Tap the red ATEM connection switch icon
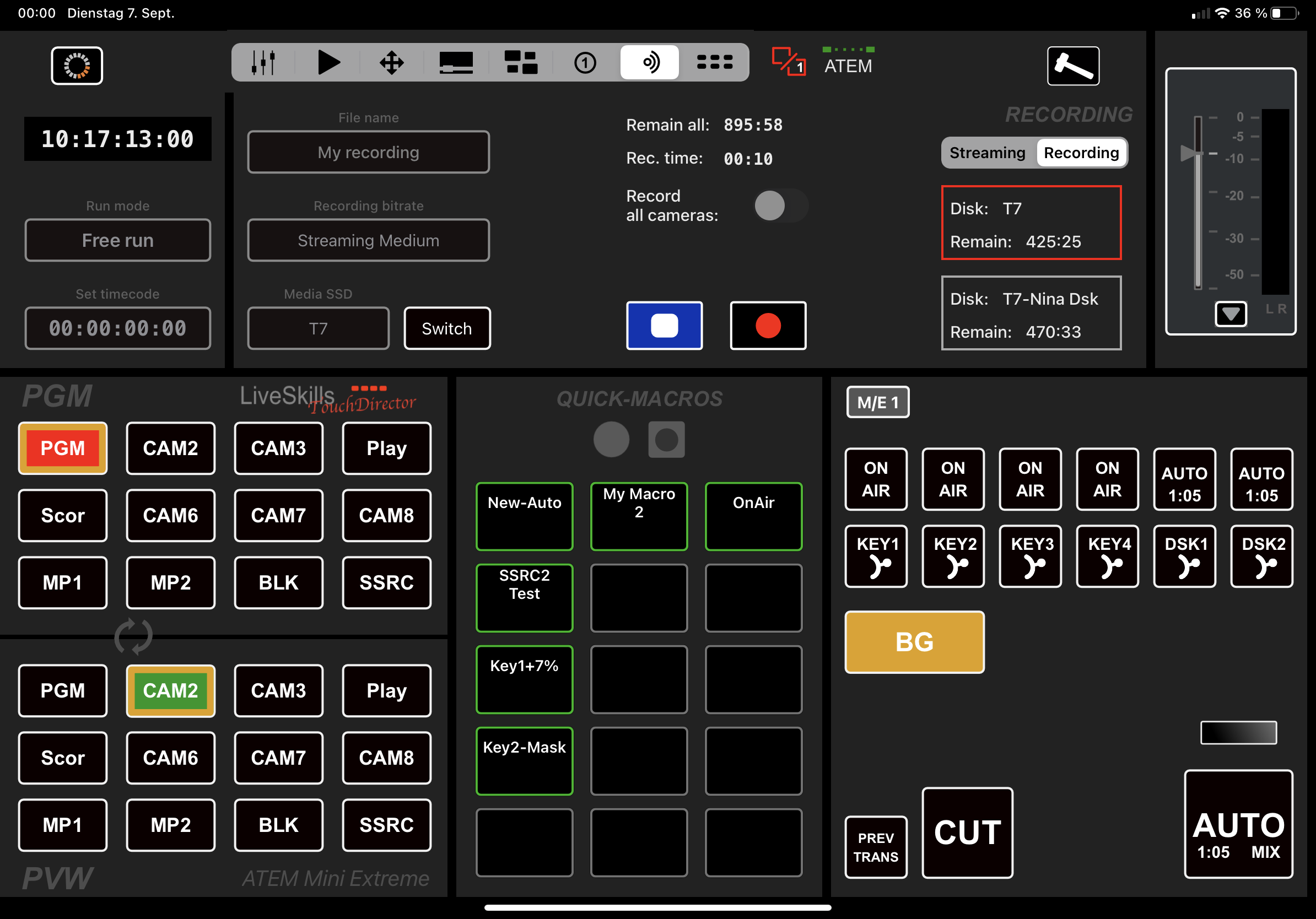This screenshot has width=1316, height=919. pos(789,61)
